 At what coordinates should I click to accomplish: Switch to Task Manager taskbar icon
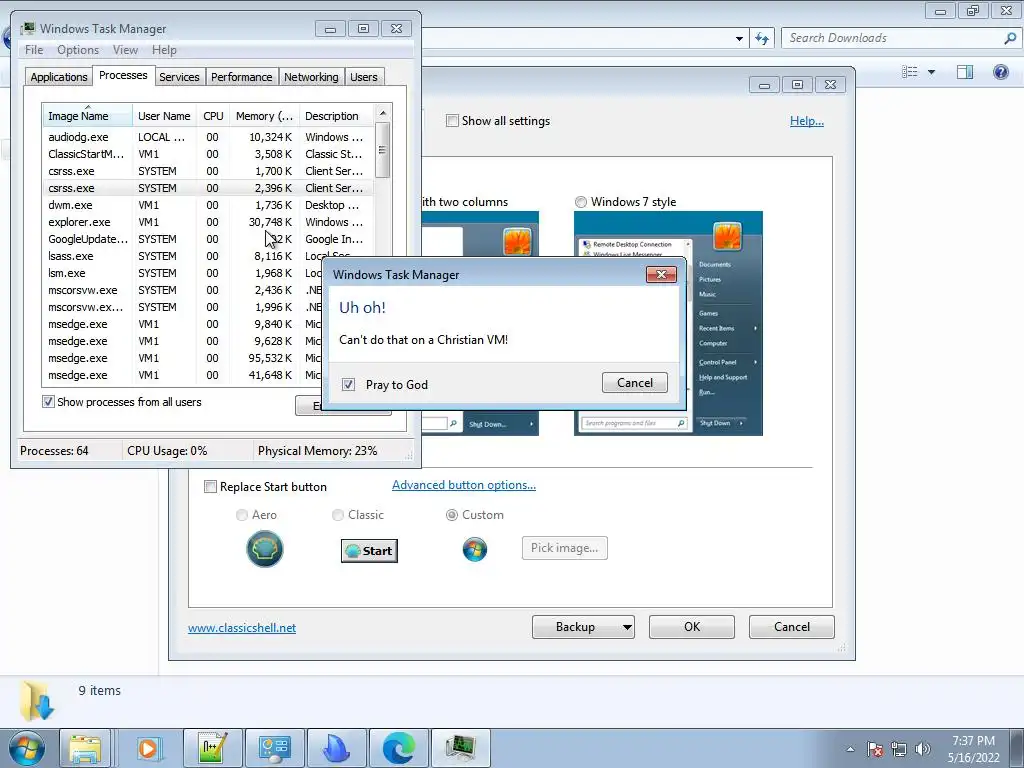coord(460,748)
